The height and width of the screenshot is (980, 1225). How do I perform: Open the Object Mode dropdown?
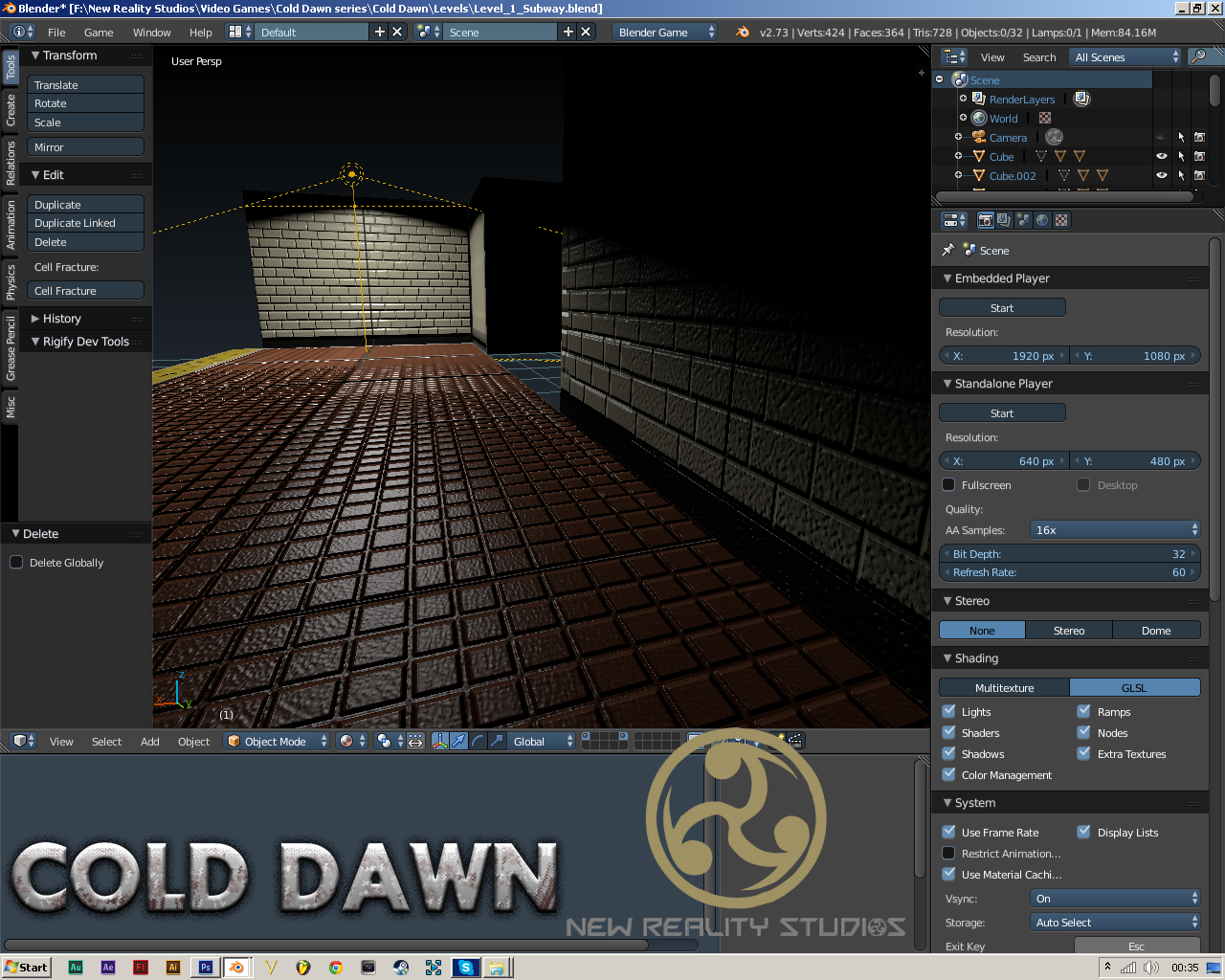(x=277, y=741)
